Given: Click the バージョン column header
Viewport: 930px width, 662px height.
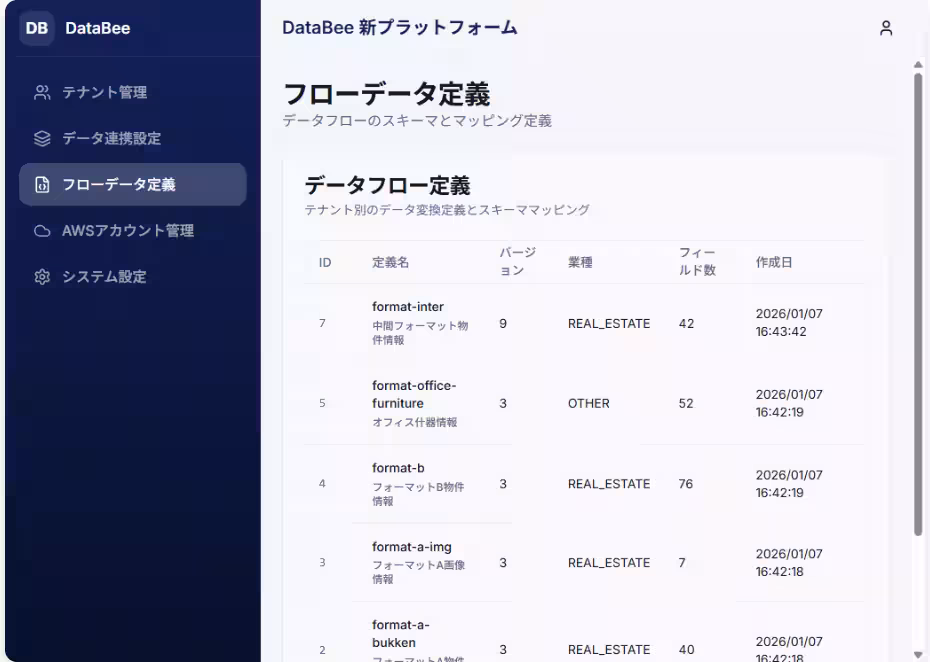Looking at the screenshot, I should [x=517, y=262].
